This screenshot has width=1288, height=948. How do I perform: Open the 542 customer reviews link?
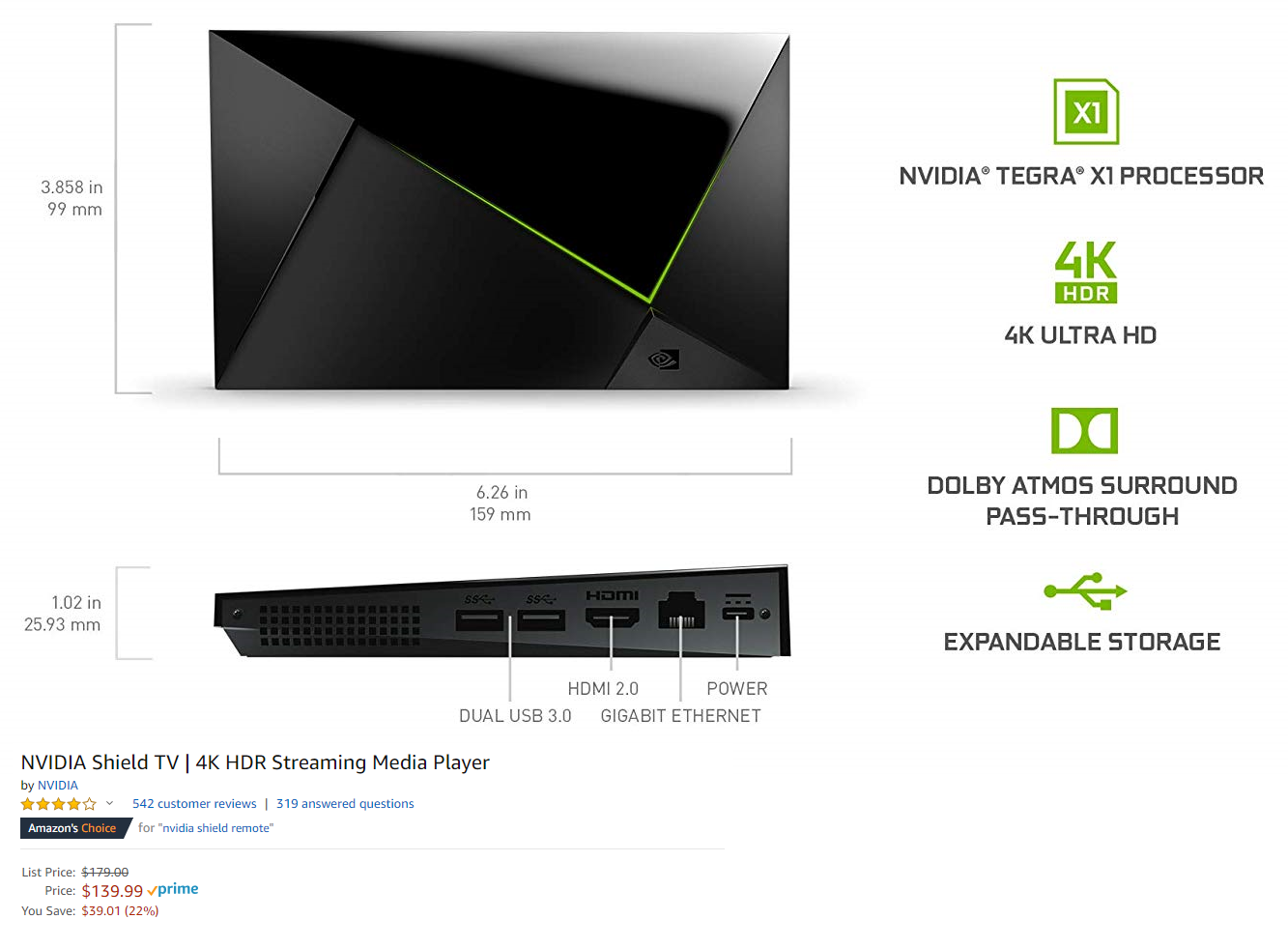(194, 804)
